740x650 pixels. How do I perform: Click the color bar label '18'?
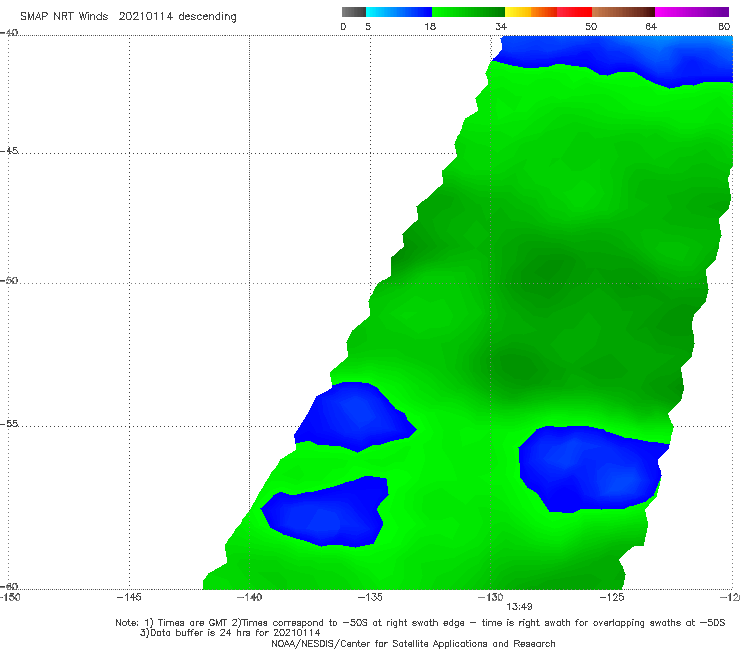[430, 27]
